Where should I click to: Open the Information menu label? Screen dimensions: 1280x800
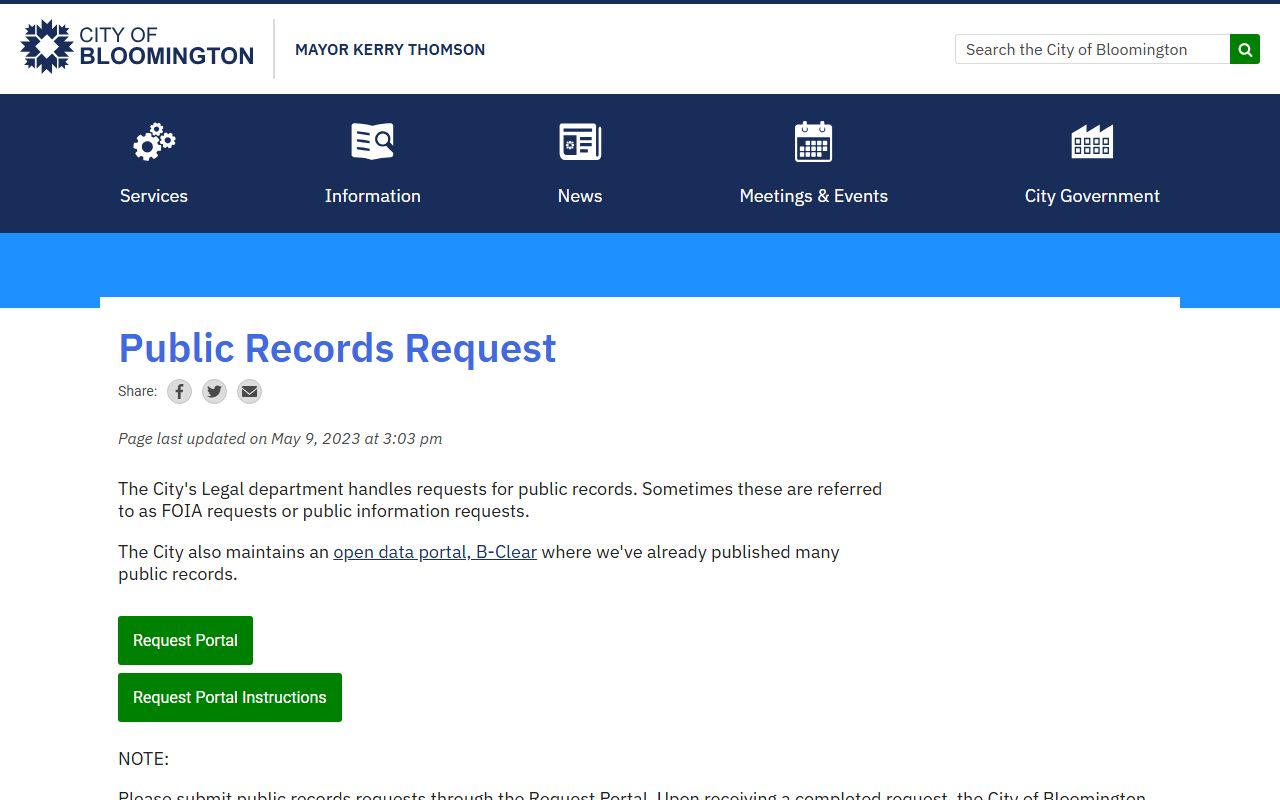[x=373, y=196]
